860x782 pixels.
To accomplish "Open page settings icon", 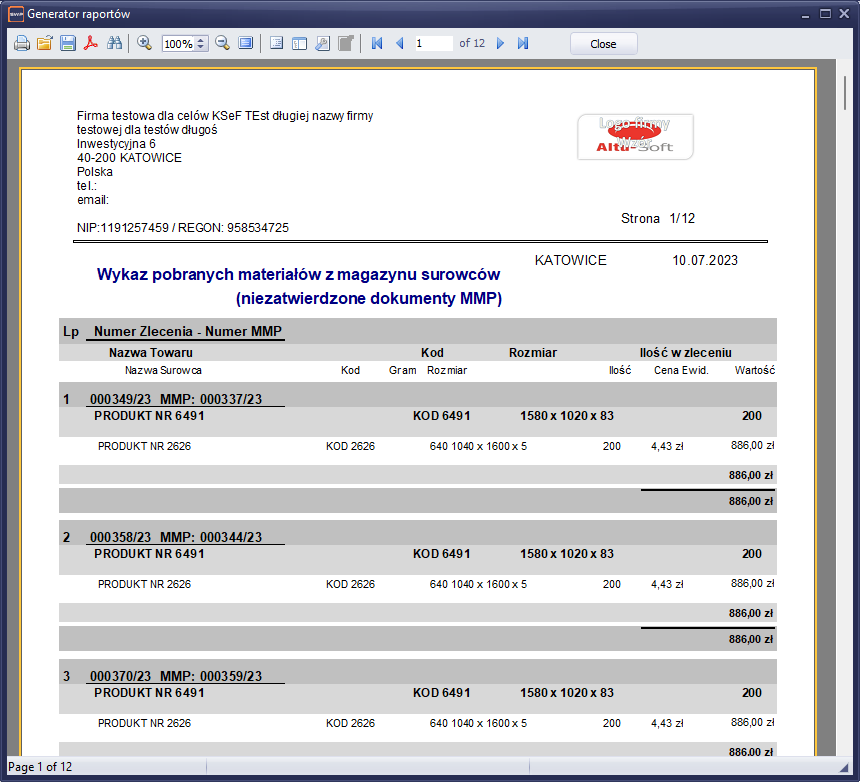I will click(322, 44).
